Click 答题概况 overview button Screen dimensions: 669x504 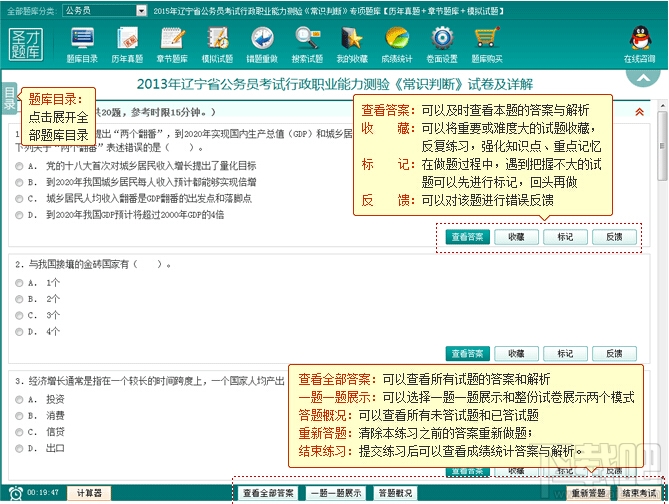pos(396,493)
